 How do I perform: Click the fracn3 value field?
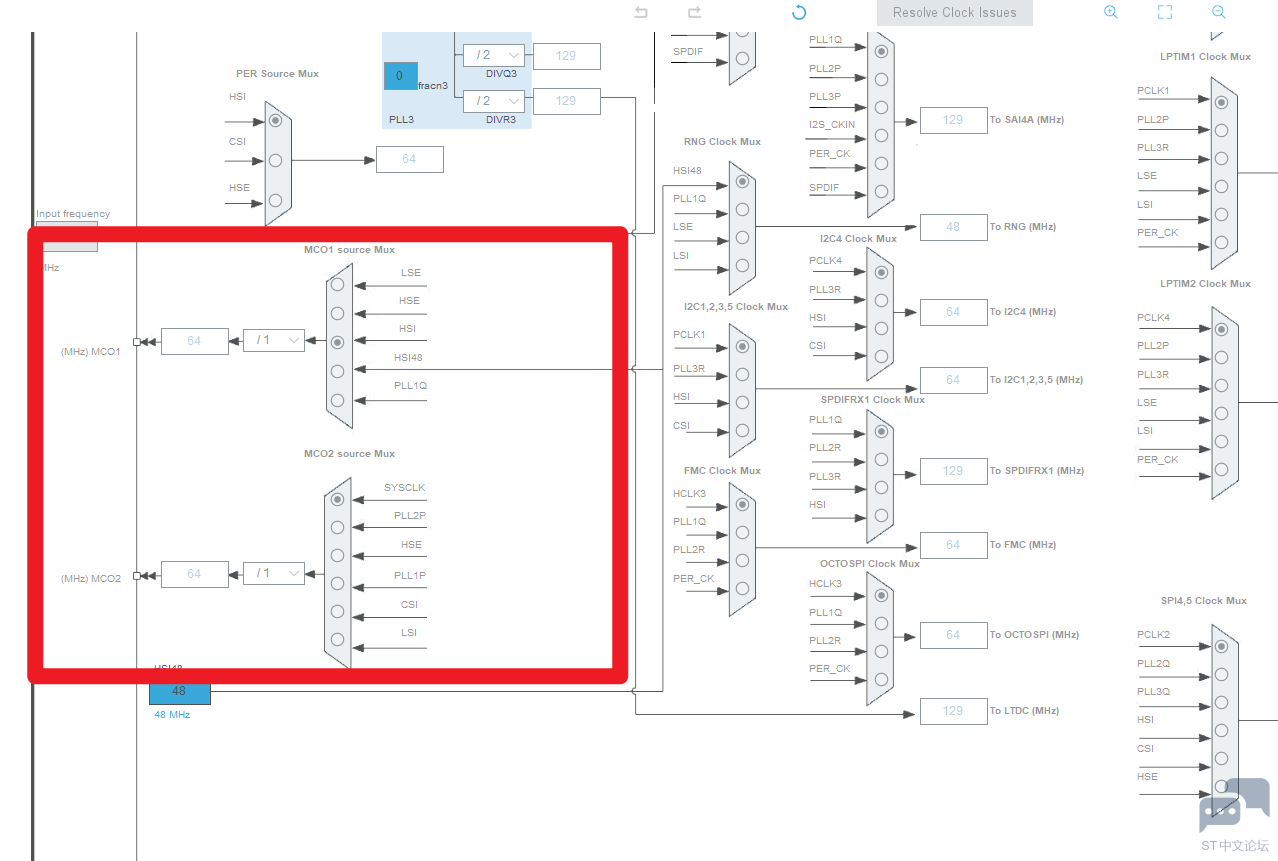(x=400, y=76)
